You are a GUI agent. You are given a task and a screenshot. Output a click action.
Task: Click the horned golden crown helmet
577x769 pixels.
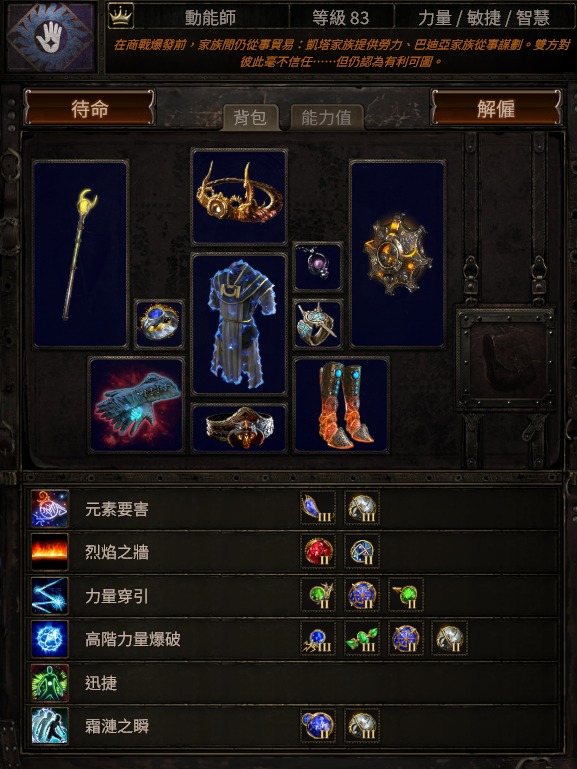pyautogui.click(x=239, y=197)
